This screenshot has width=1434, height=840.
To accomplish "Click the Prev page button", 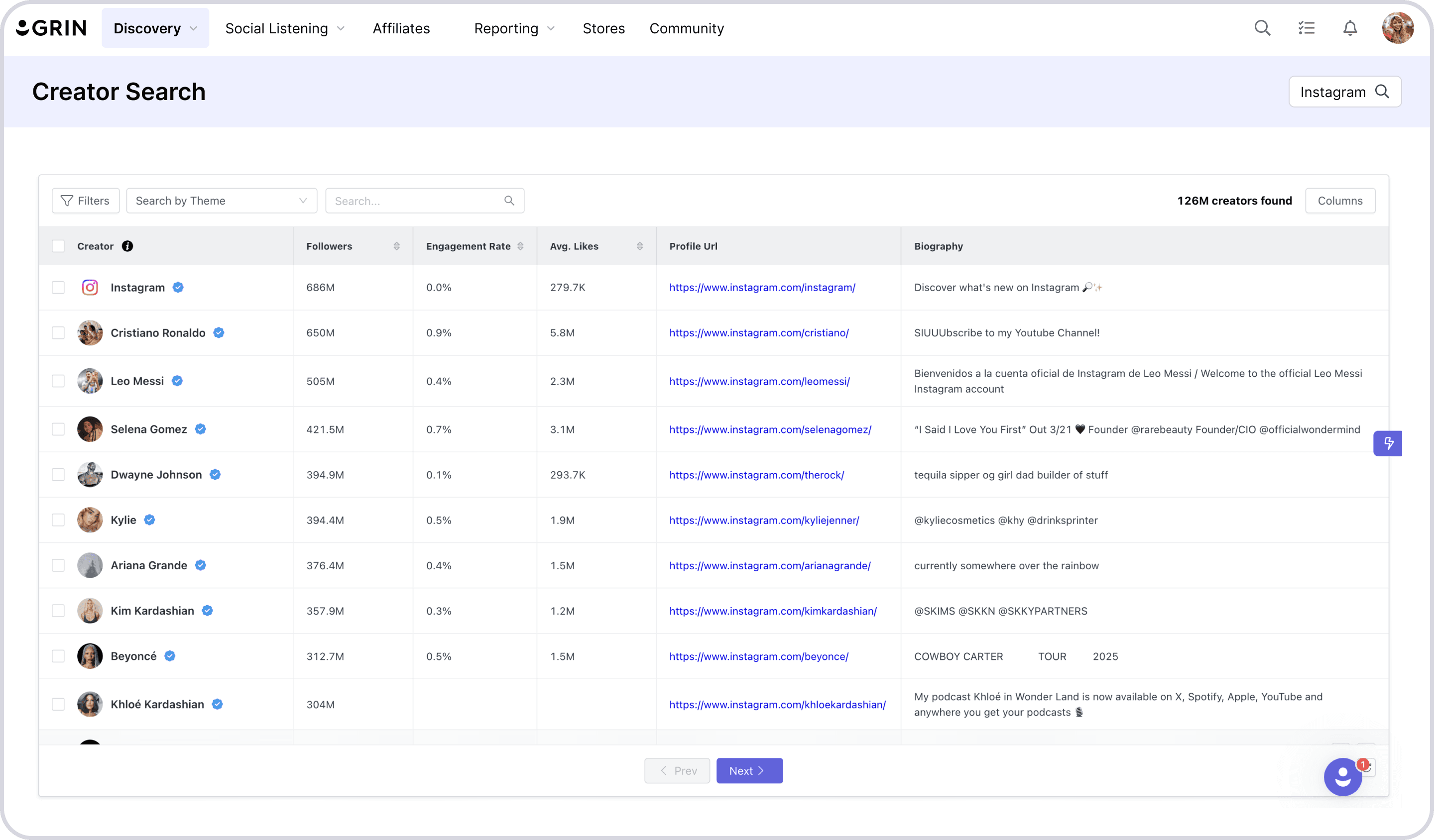I will 677,771.
